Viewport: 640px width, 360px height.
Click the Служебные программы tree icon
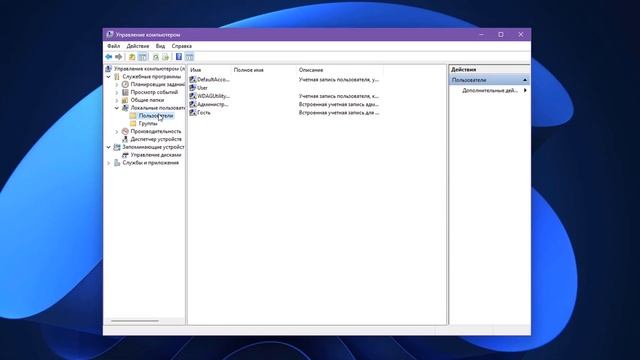pos(117,77)
